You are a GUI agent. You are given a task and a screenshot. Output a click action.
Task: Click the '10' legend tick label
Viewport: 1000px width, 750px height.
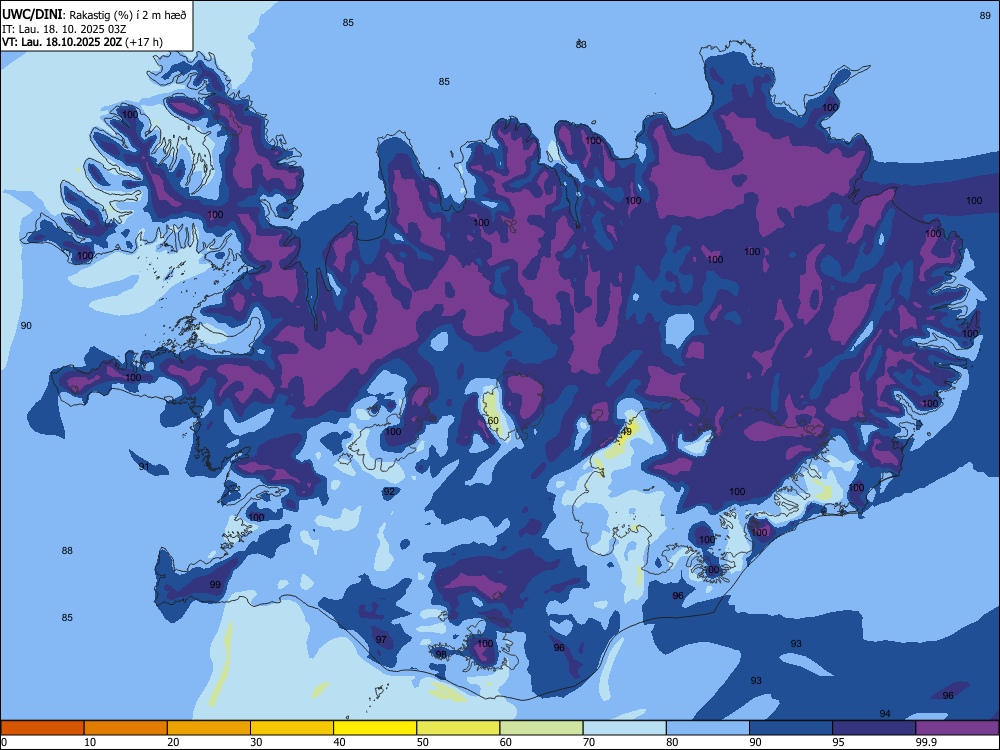tap(91, 742)
